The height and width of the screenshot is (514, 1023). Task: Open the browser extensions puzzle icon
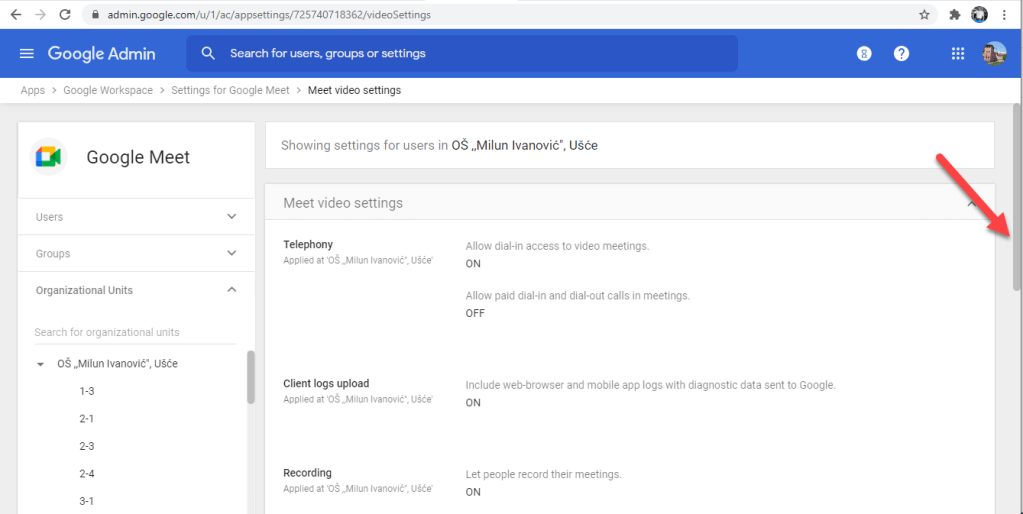[954, 15]
